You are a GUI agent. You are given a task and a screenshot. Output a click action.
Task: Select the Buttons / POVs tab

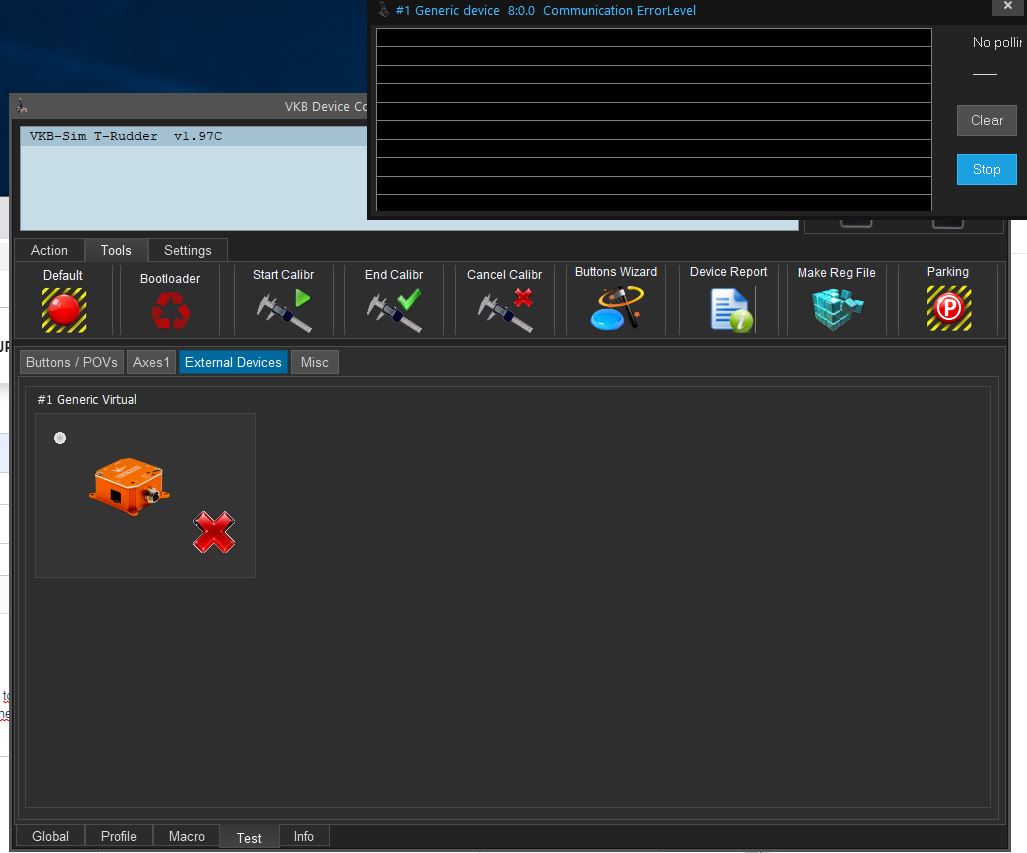click(x=72, y=362)
